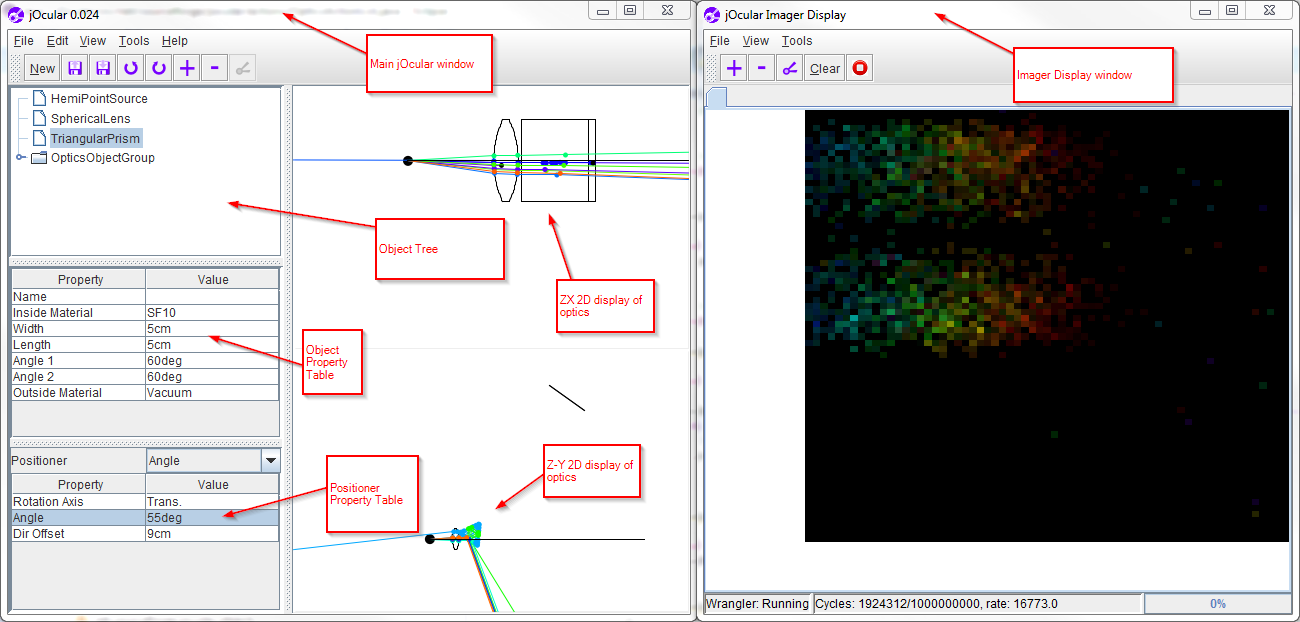Image resolution: width=1300 pixels, height=622 pixels.
Task: Open the Positioner dropdown showing Angle
Action: point(270,461)
